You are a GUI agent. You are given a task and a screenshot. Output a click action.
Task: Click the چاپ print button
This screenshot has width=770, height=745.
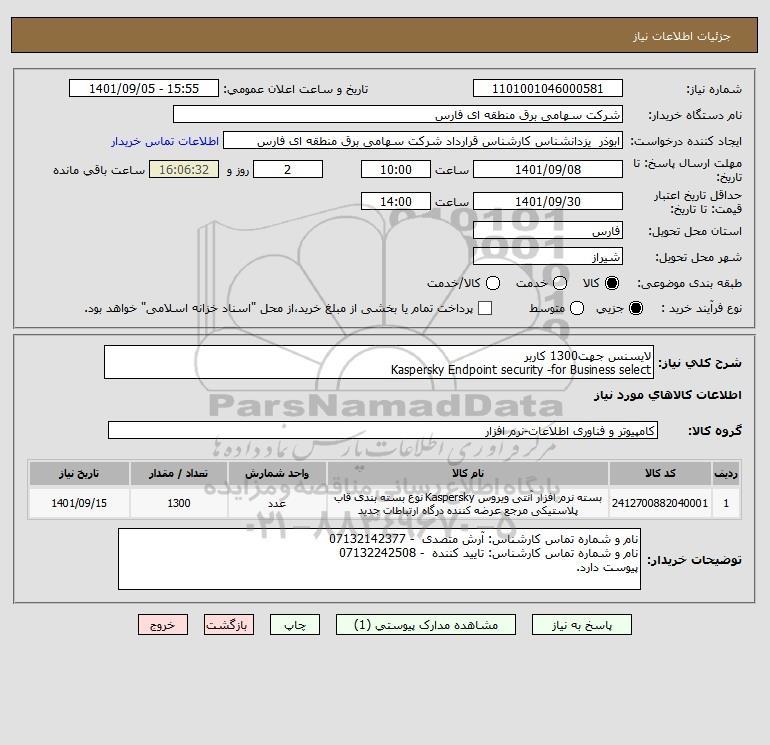tap(295, 625)
